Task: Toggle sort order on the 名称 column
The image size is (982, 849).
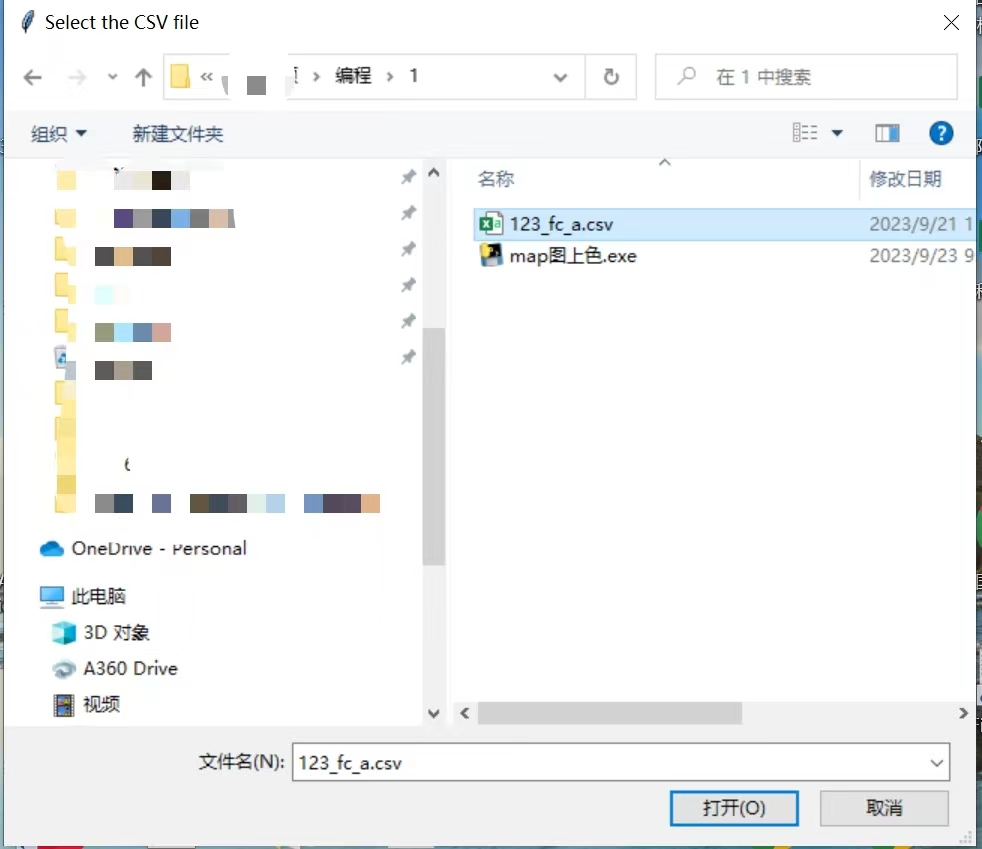Action: (x=497, y=177)
